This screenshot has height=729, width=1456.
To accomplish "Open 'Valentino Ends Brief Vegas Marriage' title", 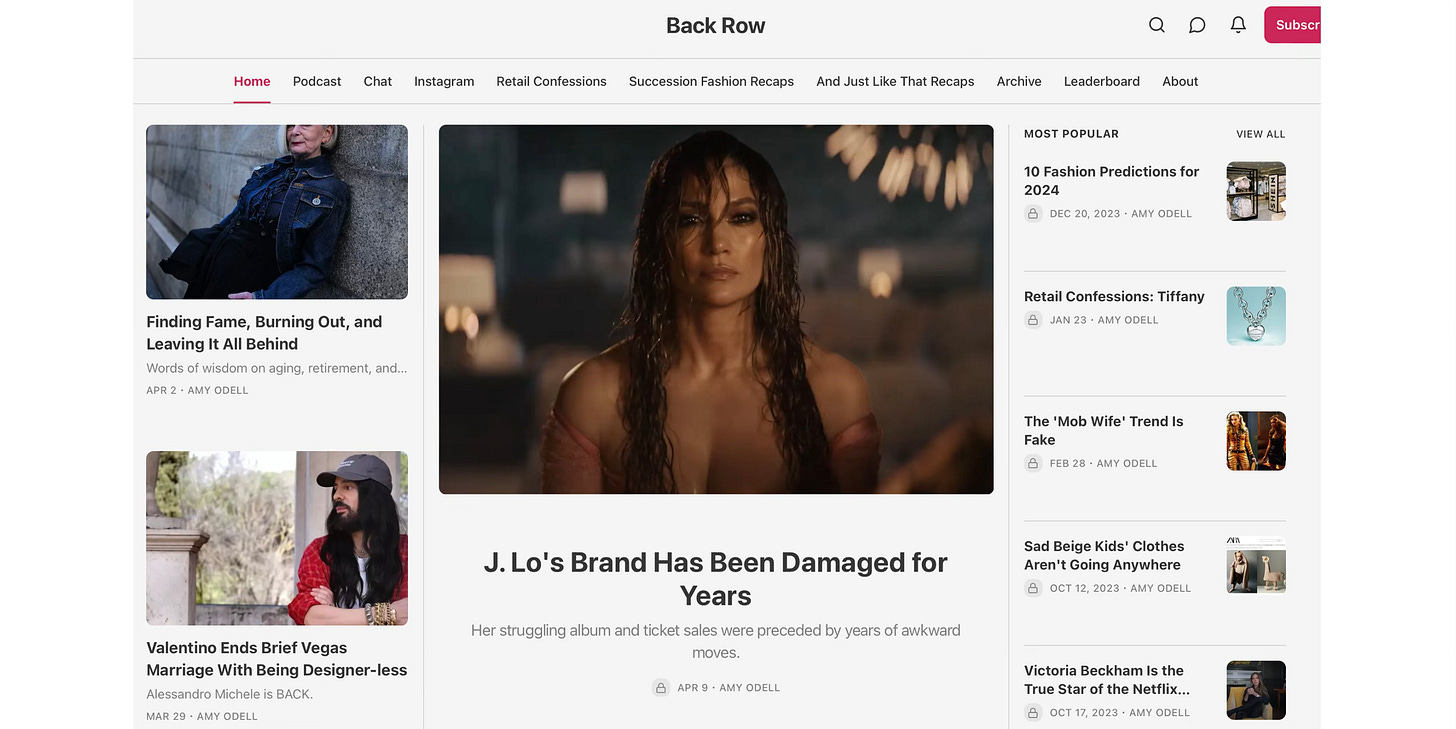I will [x=277, y=659].
